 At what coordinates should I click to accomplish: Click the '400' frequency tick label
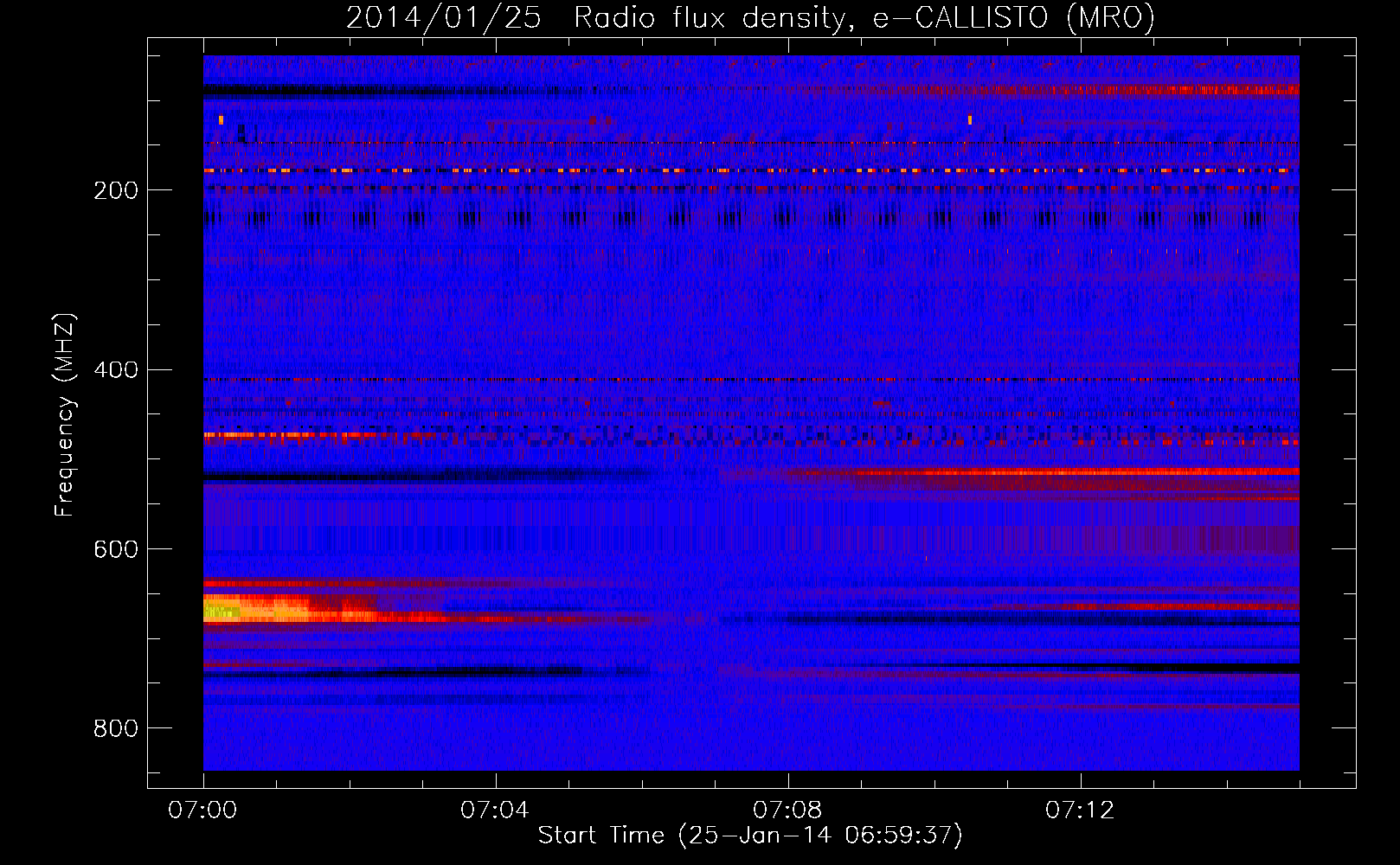click(x=116, y=370)
